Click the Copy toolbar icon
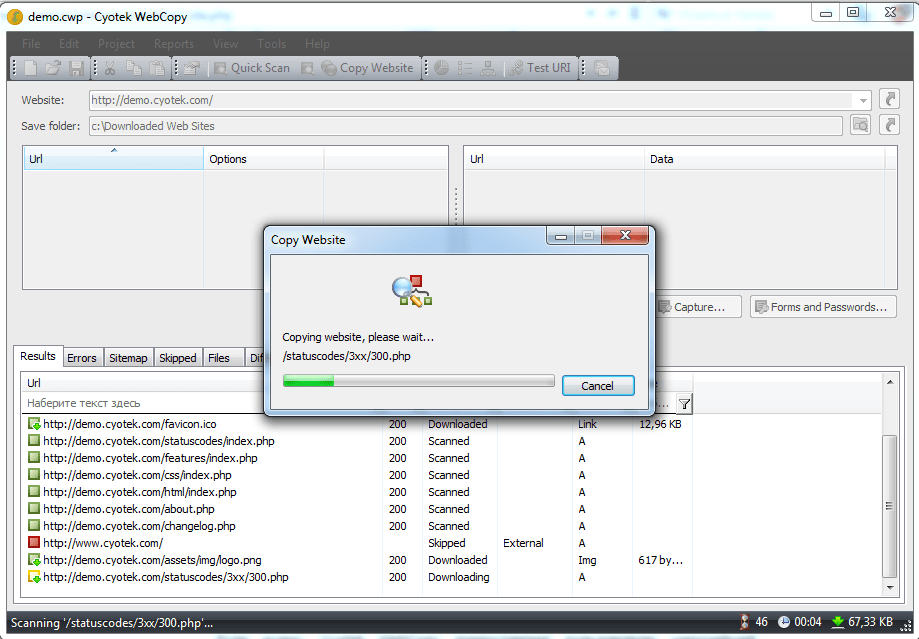Viewport: 919px width, 639px height. [134, 68]
